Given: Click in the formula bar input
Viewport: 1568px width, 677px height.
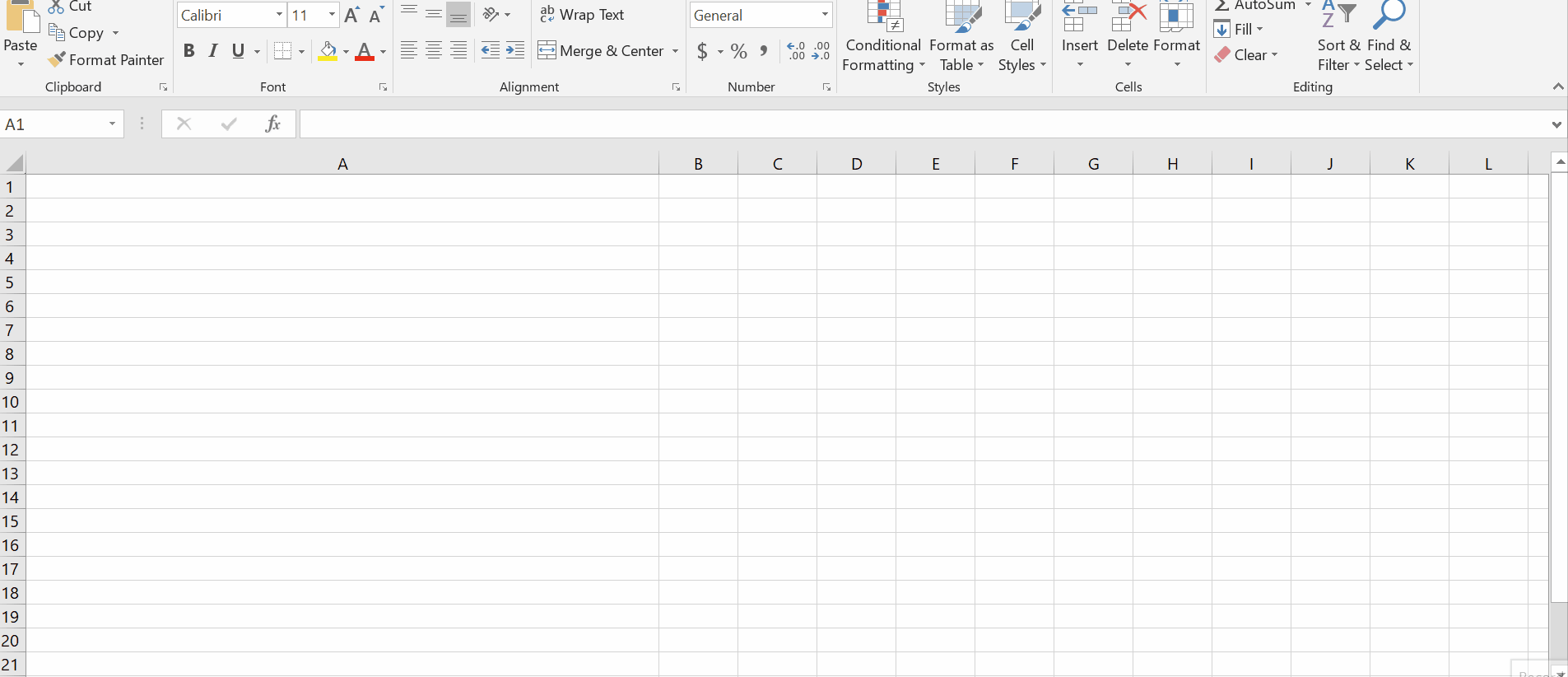Looking at the screenshot, I should tap(924, 124).
